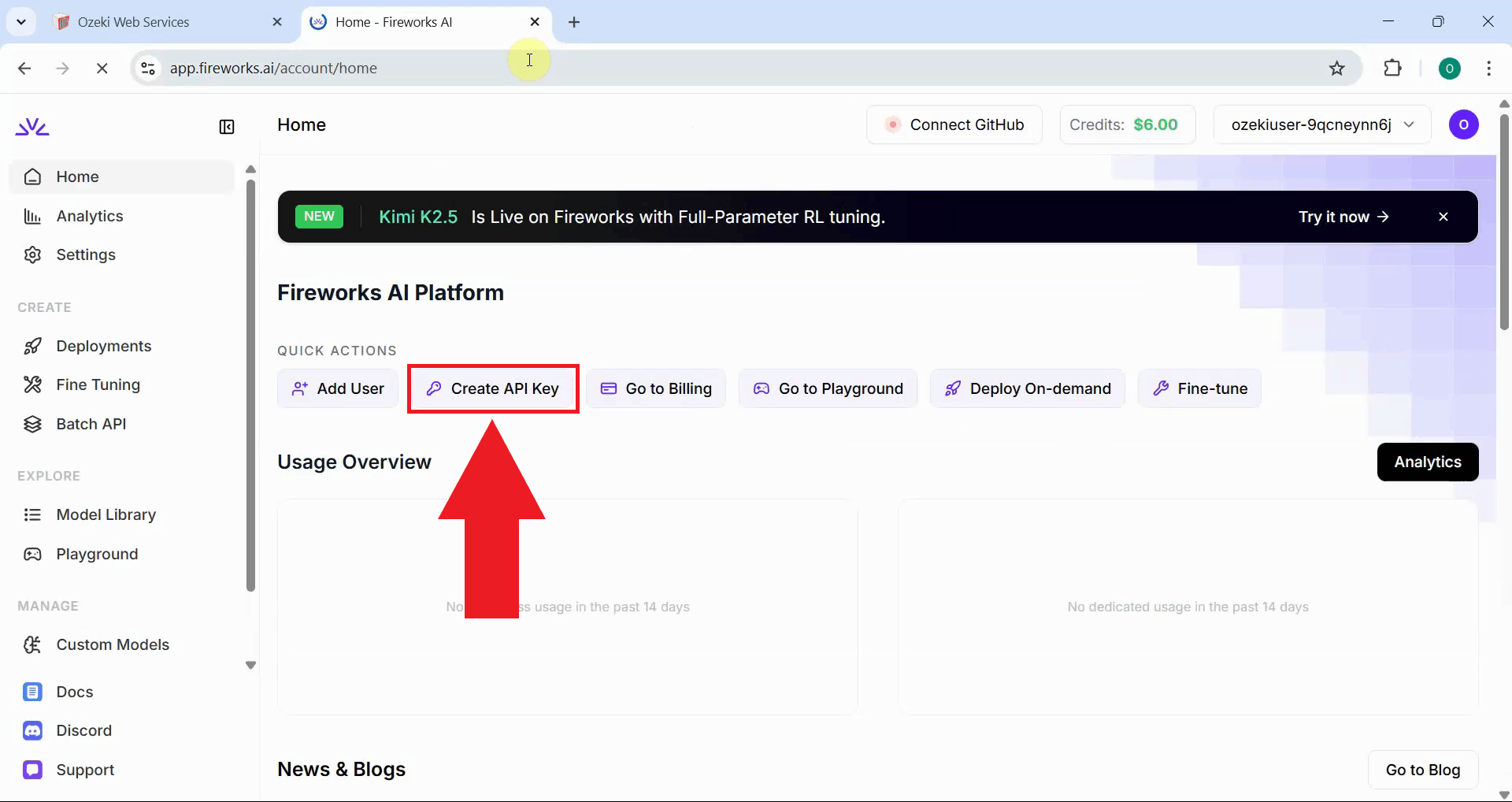Screen dimensions: 1512x802
Task: Open Playground from the sidebar
Action: 97,554
